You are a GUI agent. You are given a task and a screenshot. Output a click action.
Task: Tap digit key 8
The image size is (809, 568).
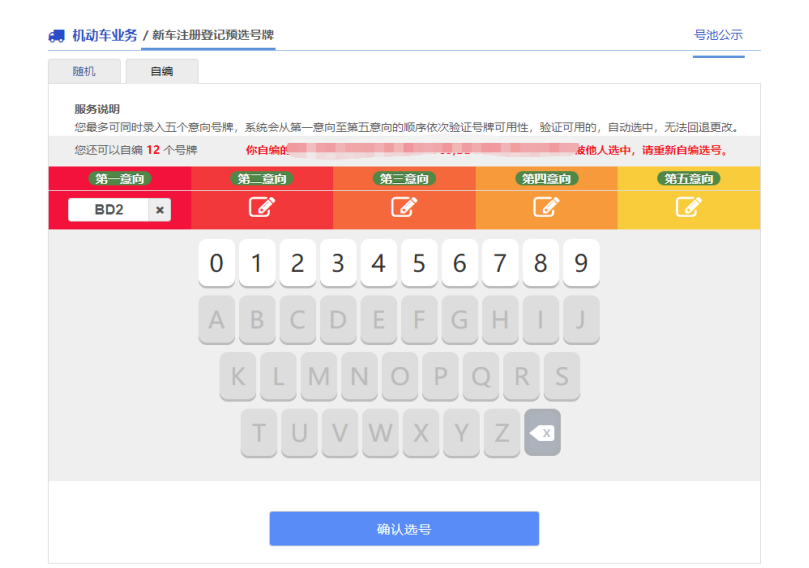(541, 263)
